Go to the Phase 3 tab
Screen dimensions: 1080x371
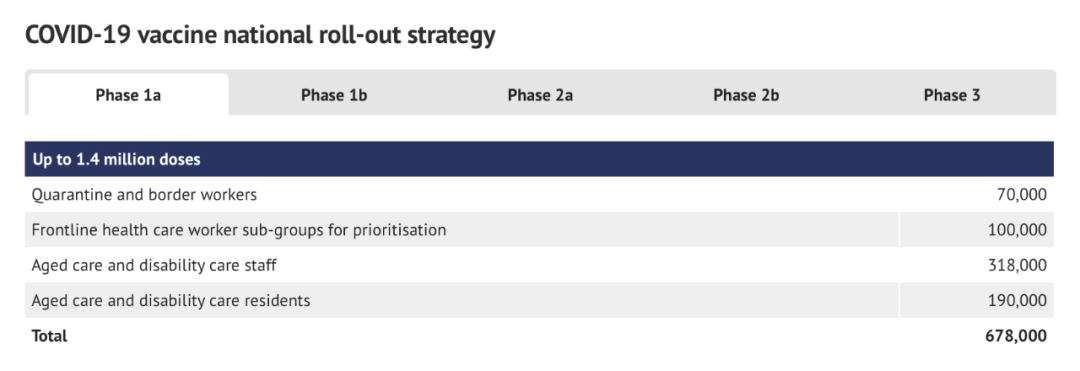(x=952, y=95)
